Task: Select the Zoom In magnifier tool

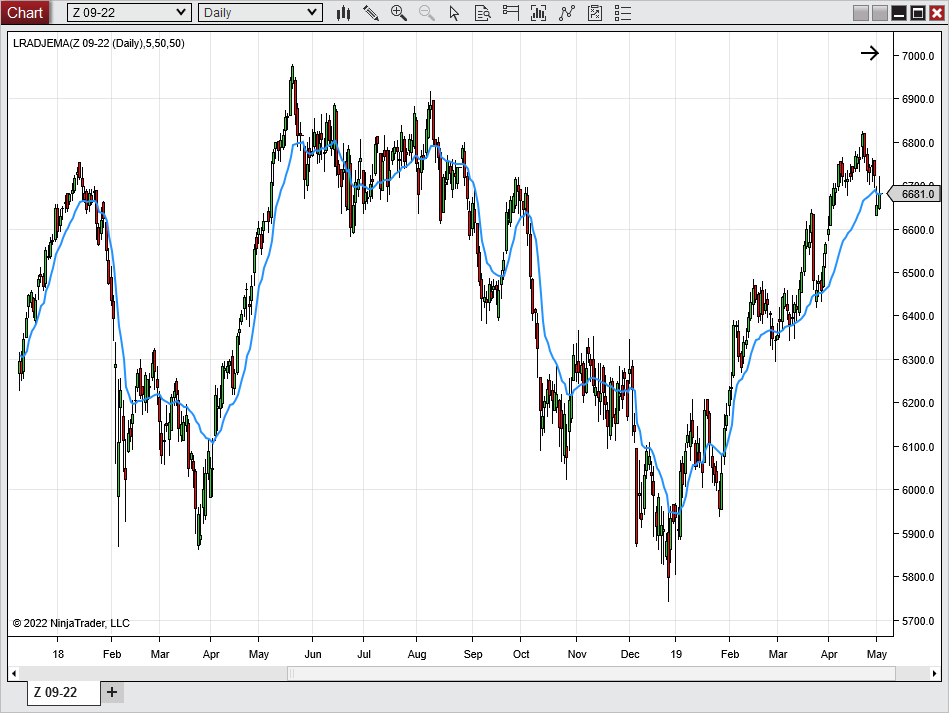Action: [397, 13]
